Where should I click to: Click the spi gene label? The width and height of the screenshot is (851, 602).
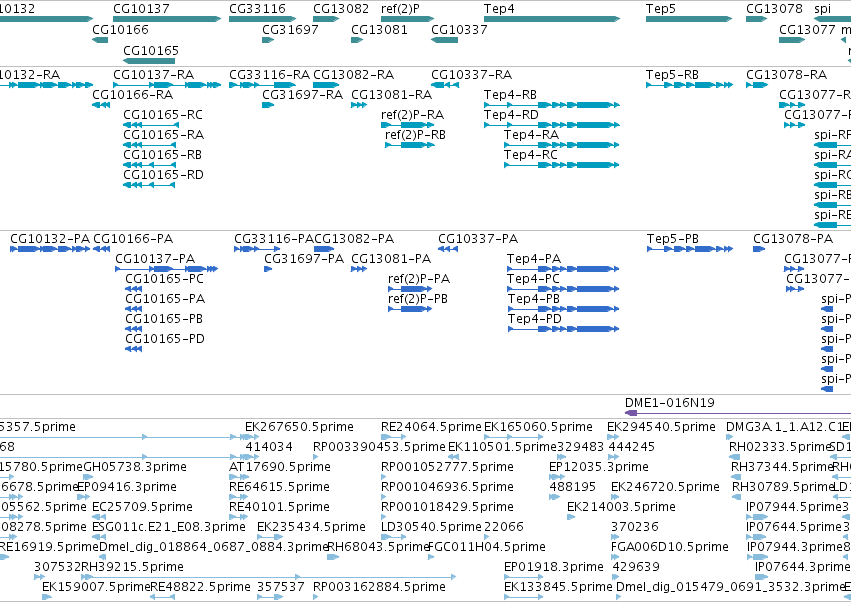823,9
